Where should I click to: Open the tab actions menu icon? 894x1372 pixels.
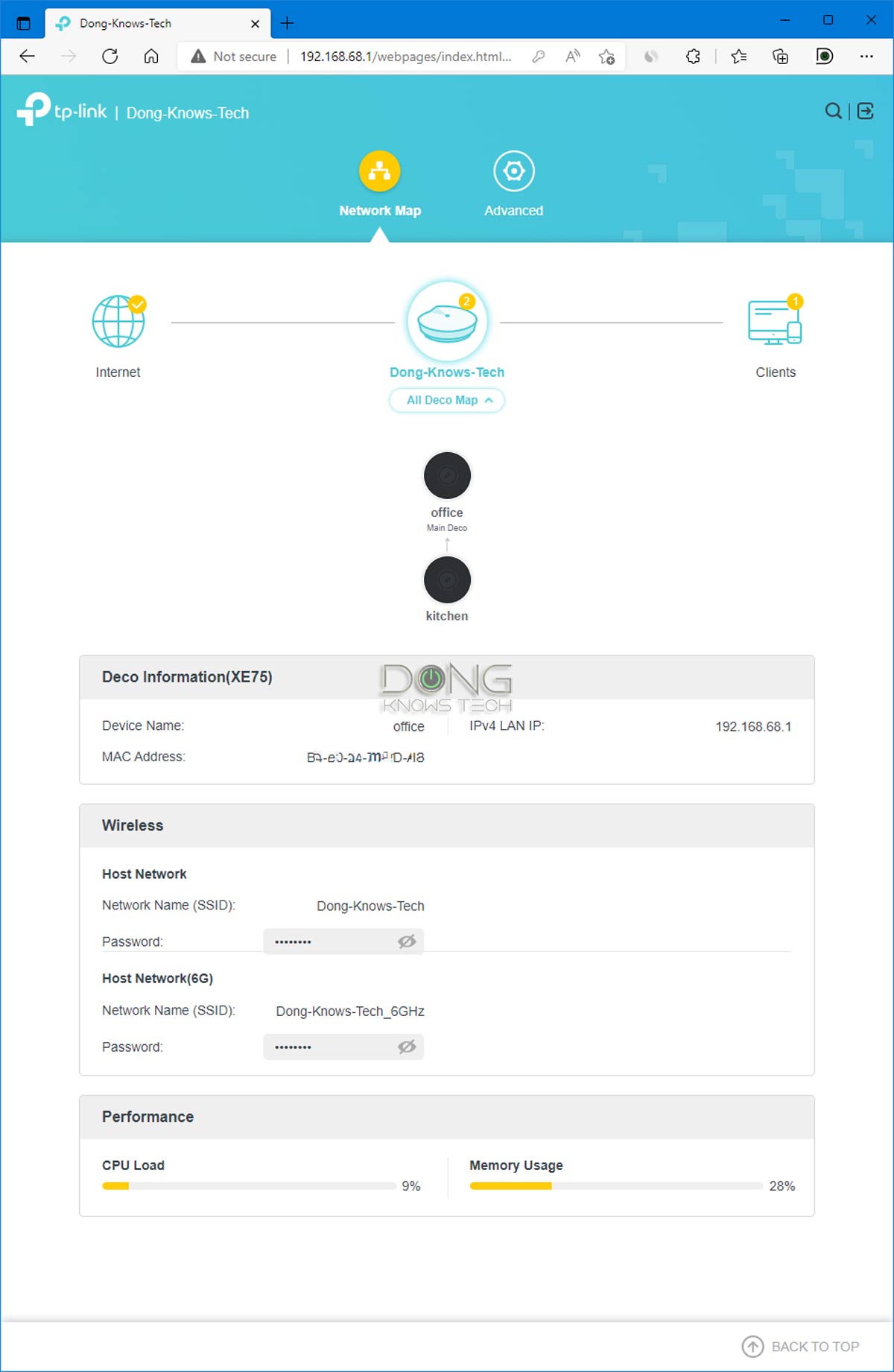pos(23,23)
